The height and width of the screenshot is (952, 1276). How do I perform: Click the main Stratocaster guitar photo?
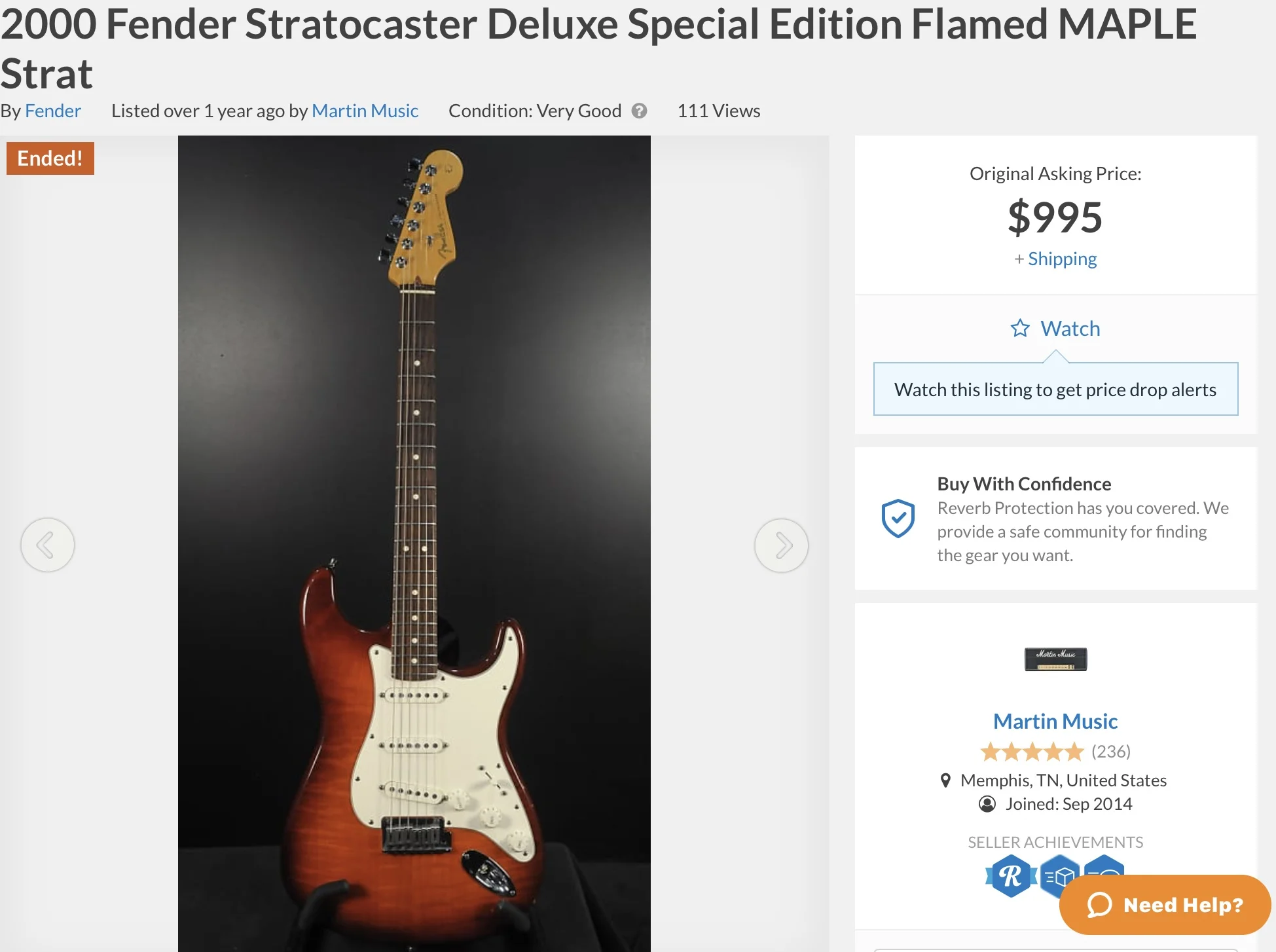[x=414, y=543]
